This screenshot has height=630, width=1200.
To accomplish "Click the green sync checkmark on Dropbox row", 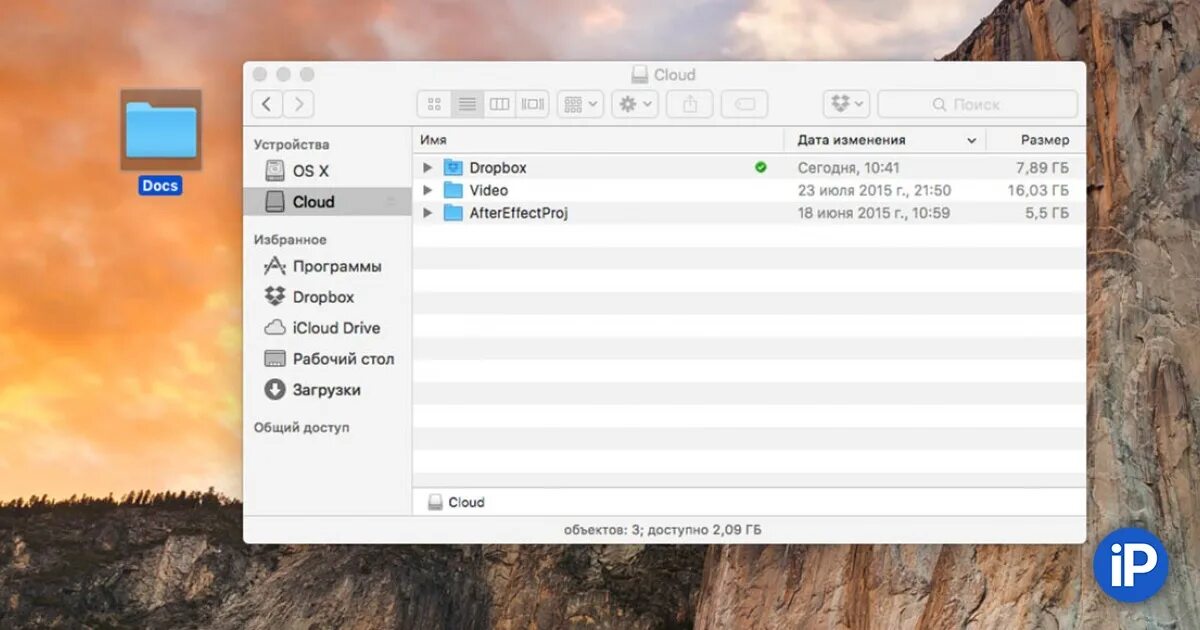I will 761,168.
